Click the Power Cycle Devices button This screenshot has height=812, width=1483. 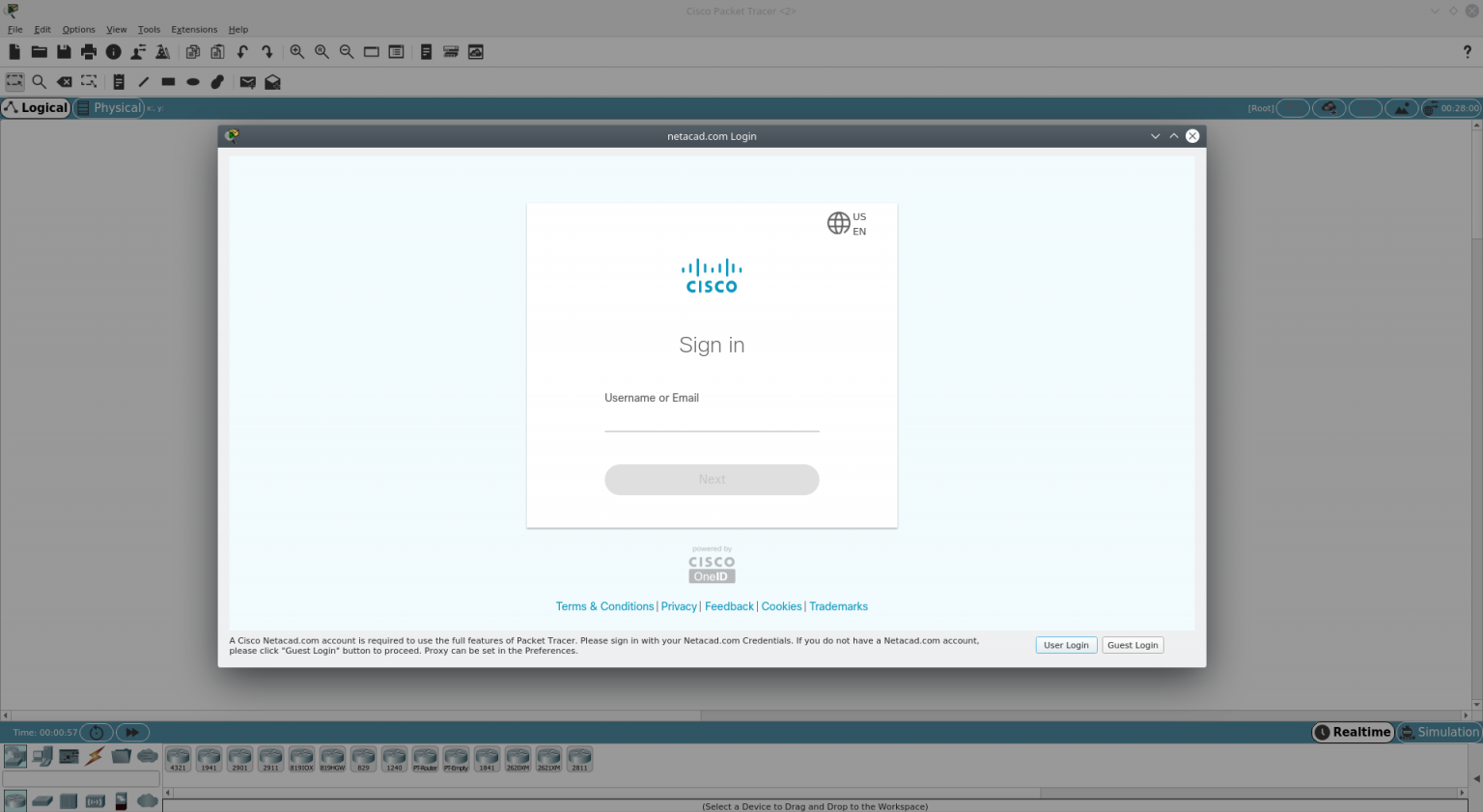point(97,733)
